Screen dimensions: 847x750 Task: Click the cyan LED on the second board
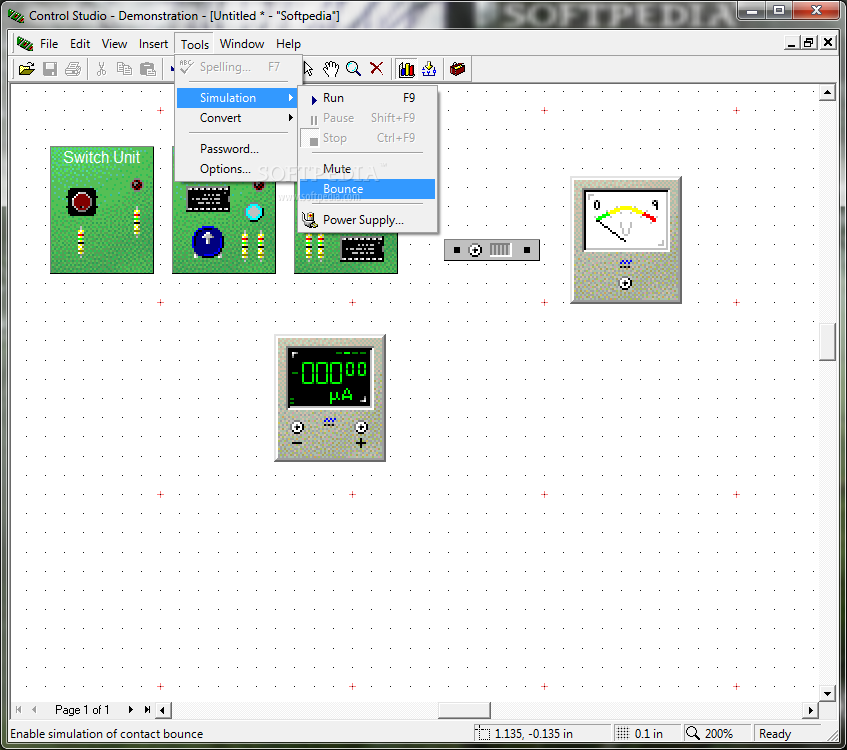tap(254, 212)
